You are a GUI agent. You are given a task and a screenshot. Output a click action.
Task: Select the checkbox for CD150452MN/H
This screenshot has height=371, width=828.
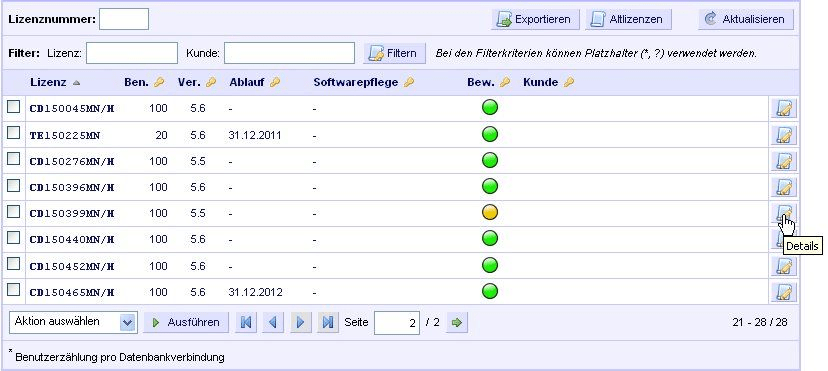tap(14, 263)
